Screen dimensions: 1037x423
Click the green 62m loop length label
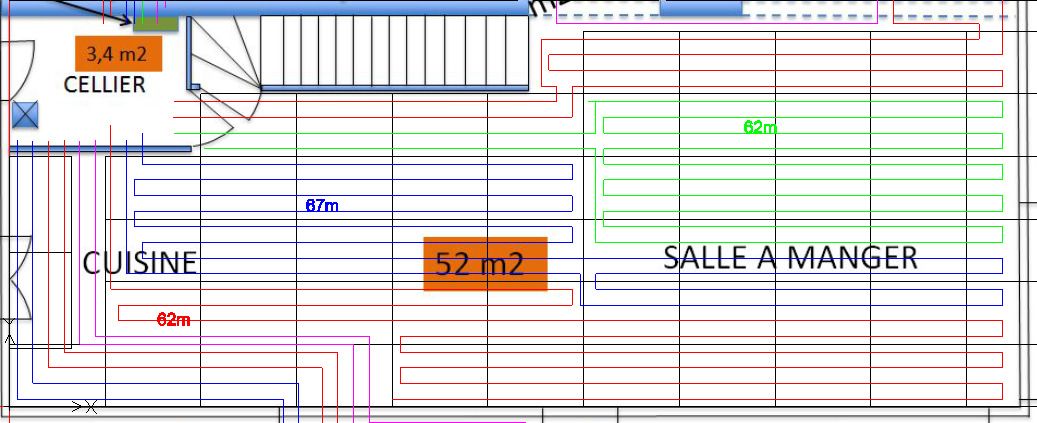(x=760, y=127)
